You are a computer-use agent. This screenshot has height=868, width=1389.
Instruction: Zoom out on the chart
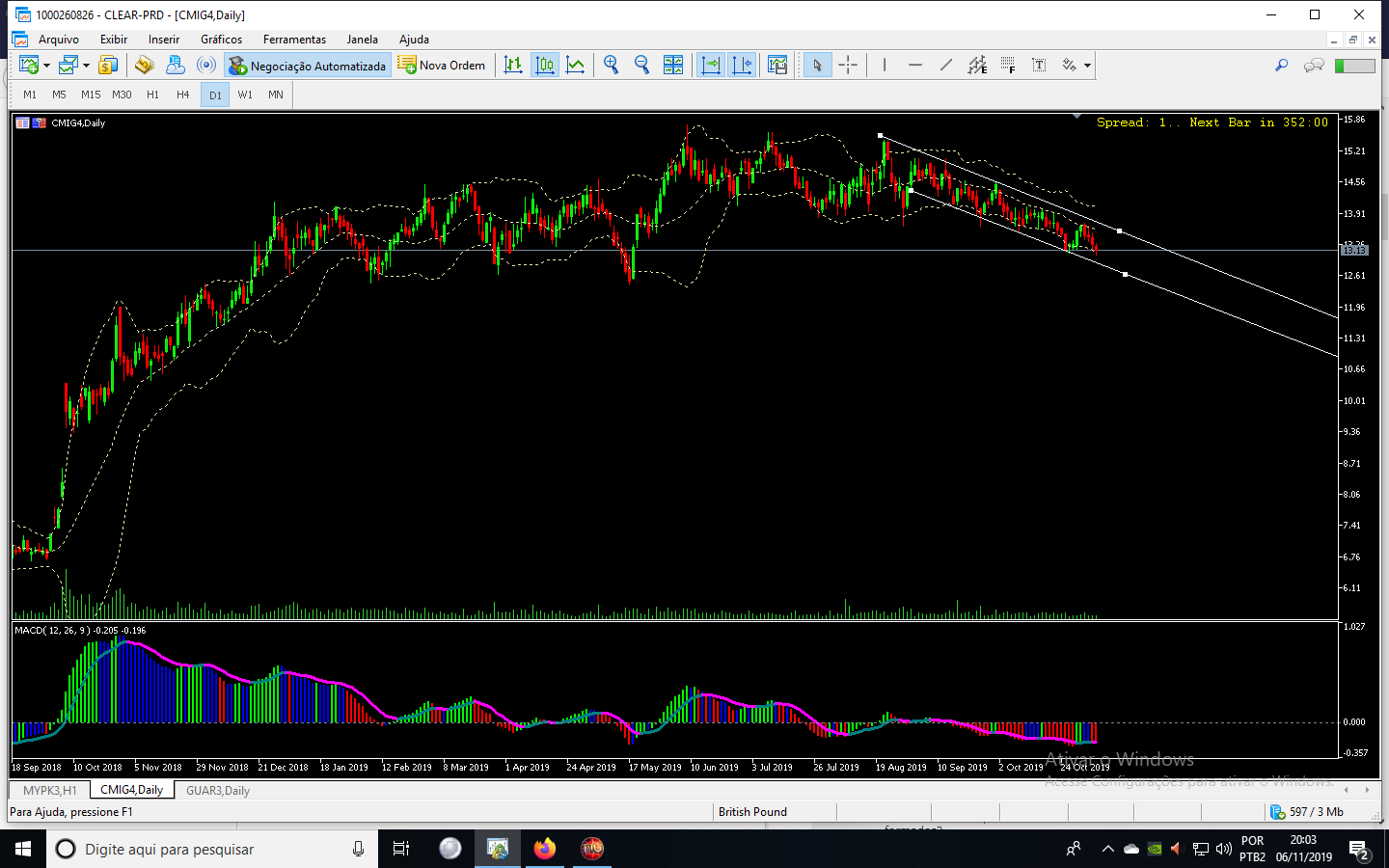tap(641, 66)
